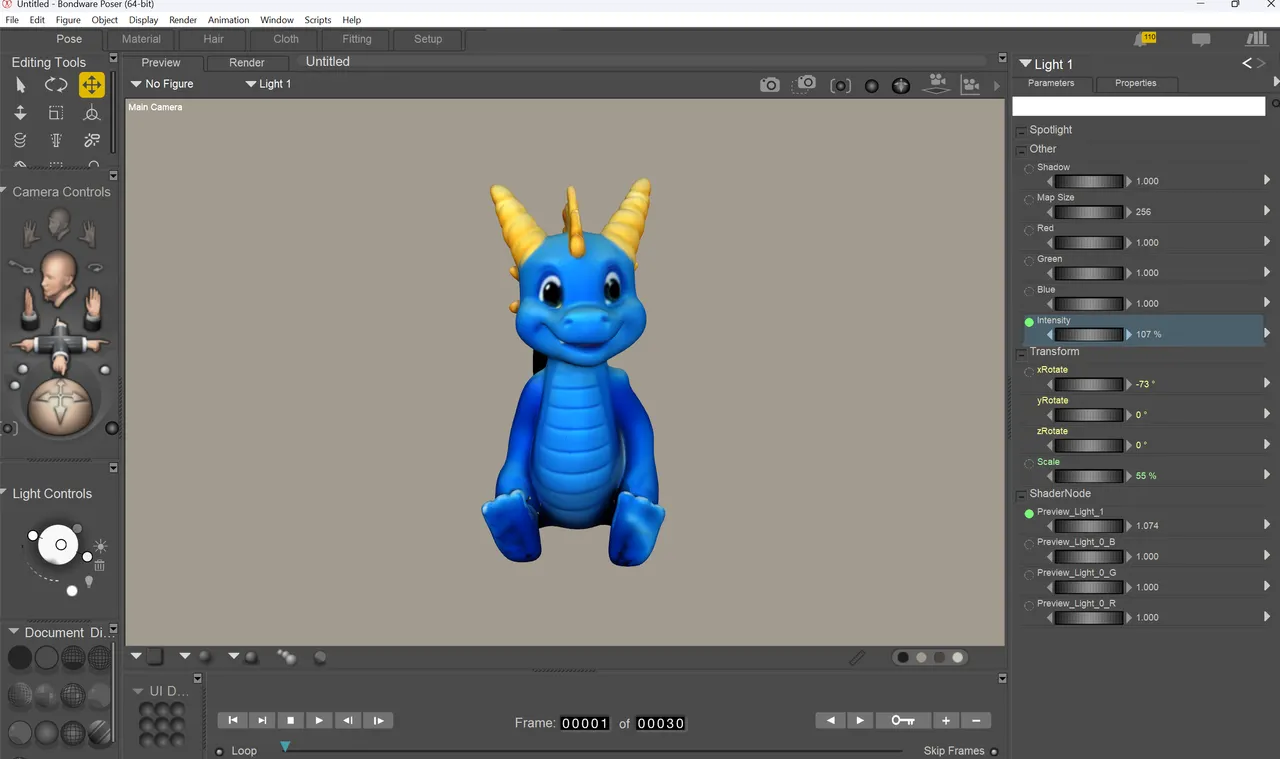Screen dimensions: 1280x759
Task: Toggle the green Intensity animation dot
Action: click(1029, 322)
